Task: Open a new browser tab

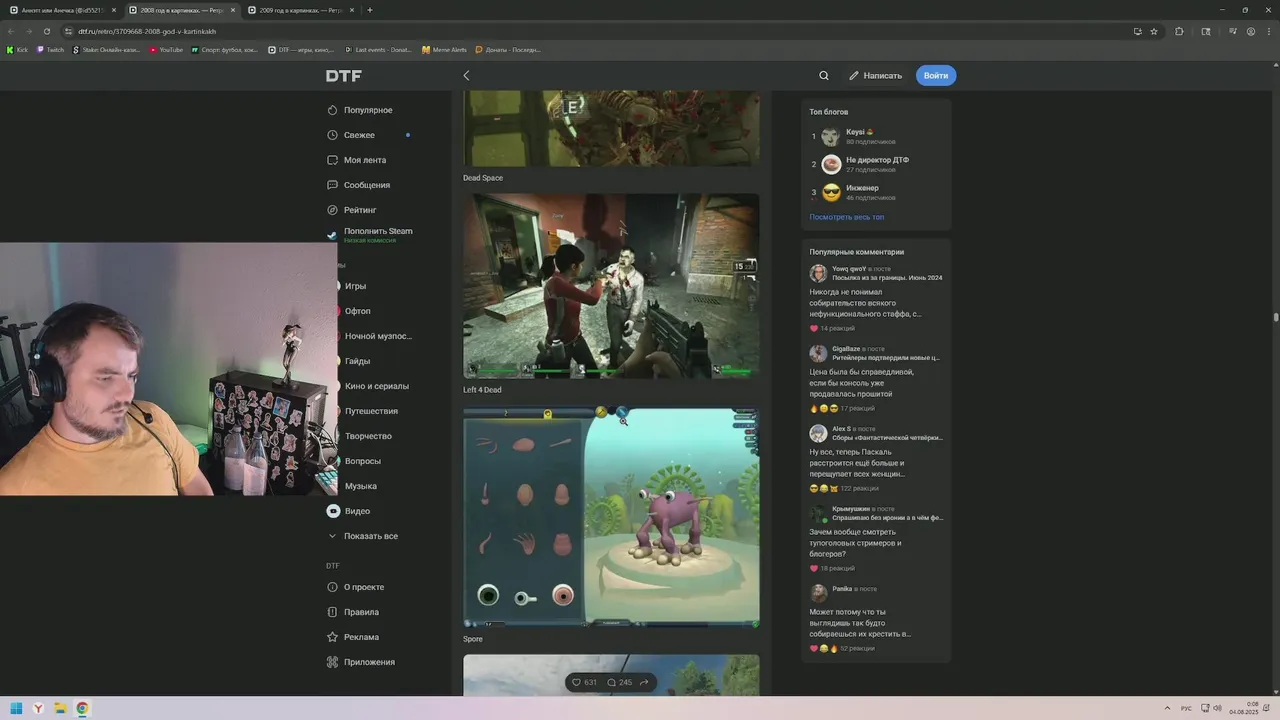Action: click(370, 10)
